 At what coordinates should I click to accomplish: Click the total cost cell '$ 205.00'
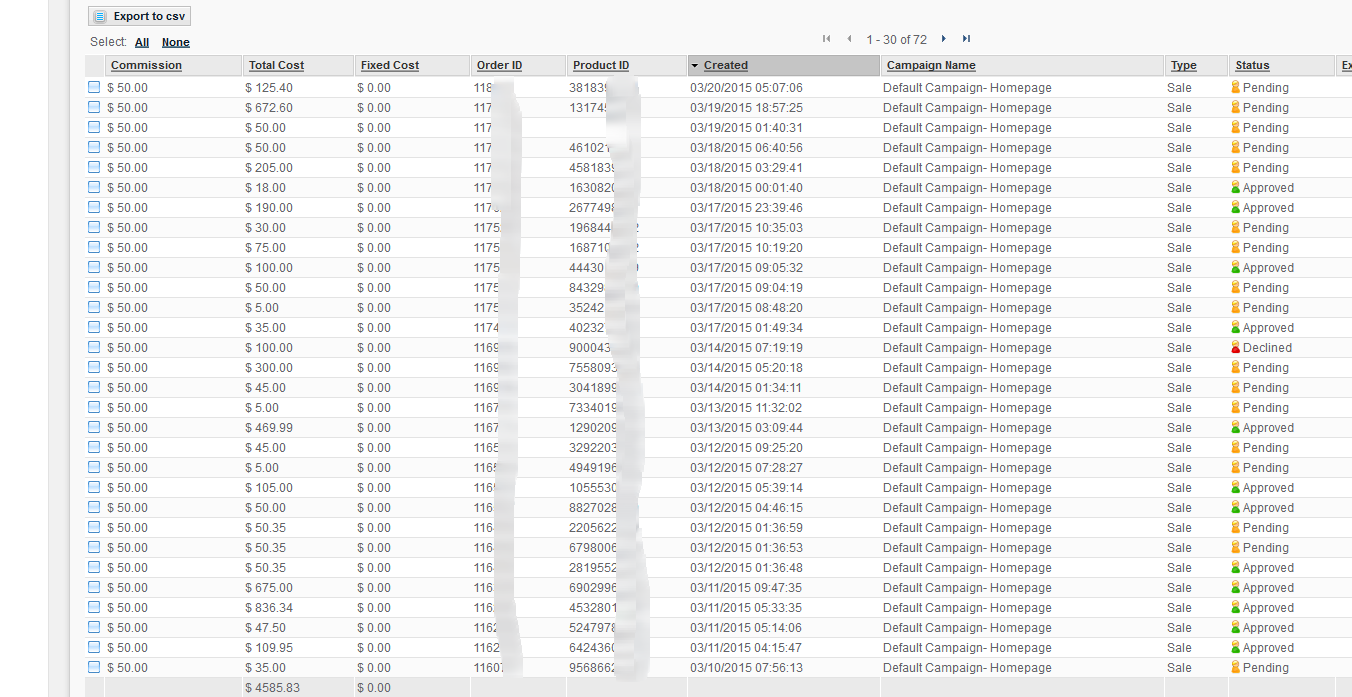pos(269,168)
